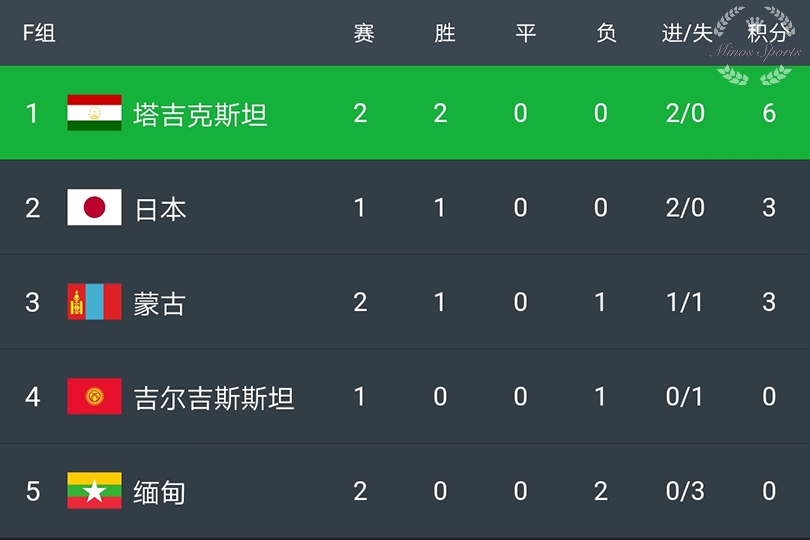810x540 pixels.
Task: Open the 日本 team name link
Action: coord(160,208)
